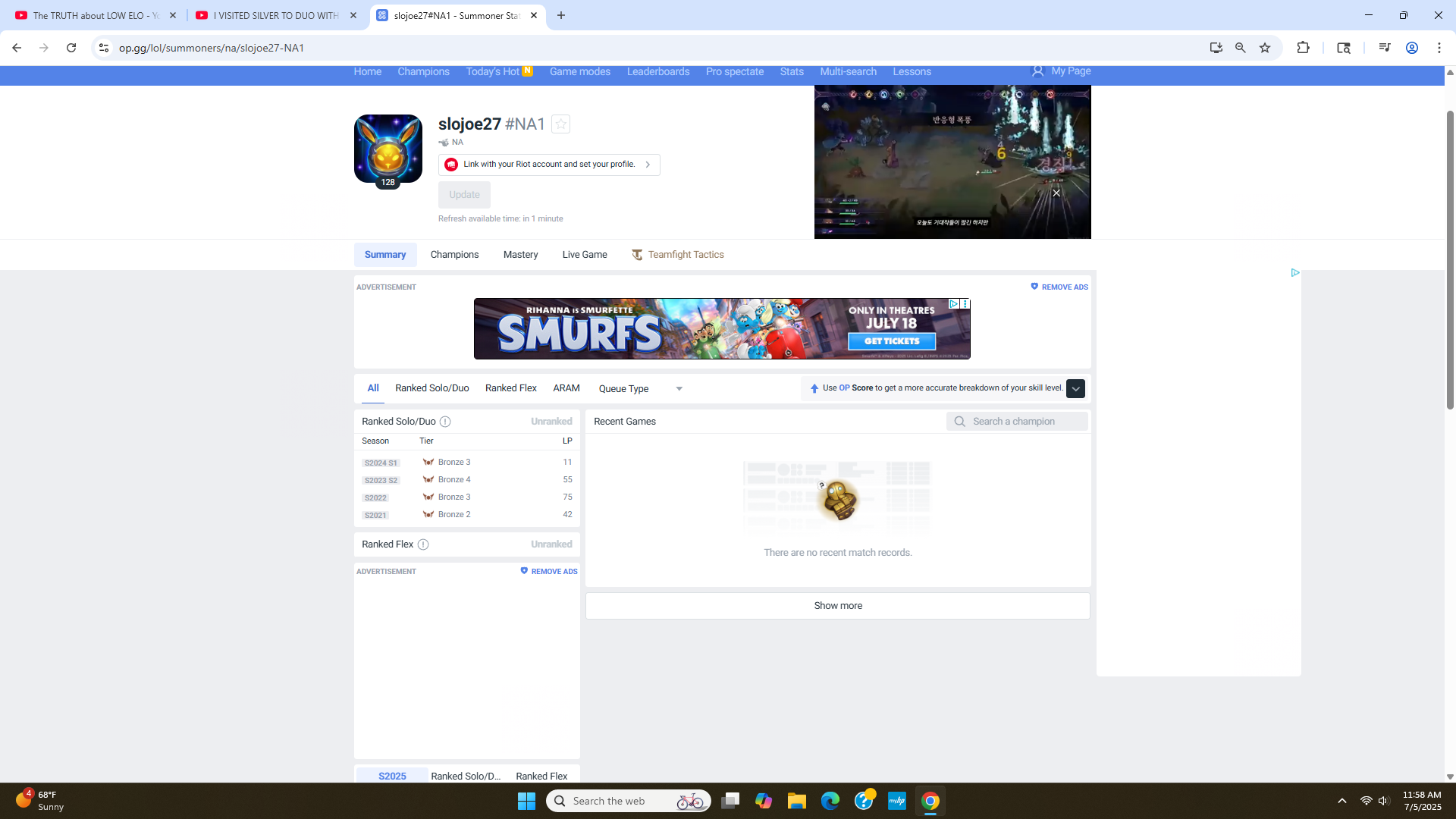Click the shield icon beside top REMOVE ADS

[x=1034, y=287]
